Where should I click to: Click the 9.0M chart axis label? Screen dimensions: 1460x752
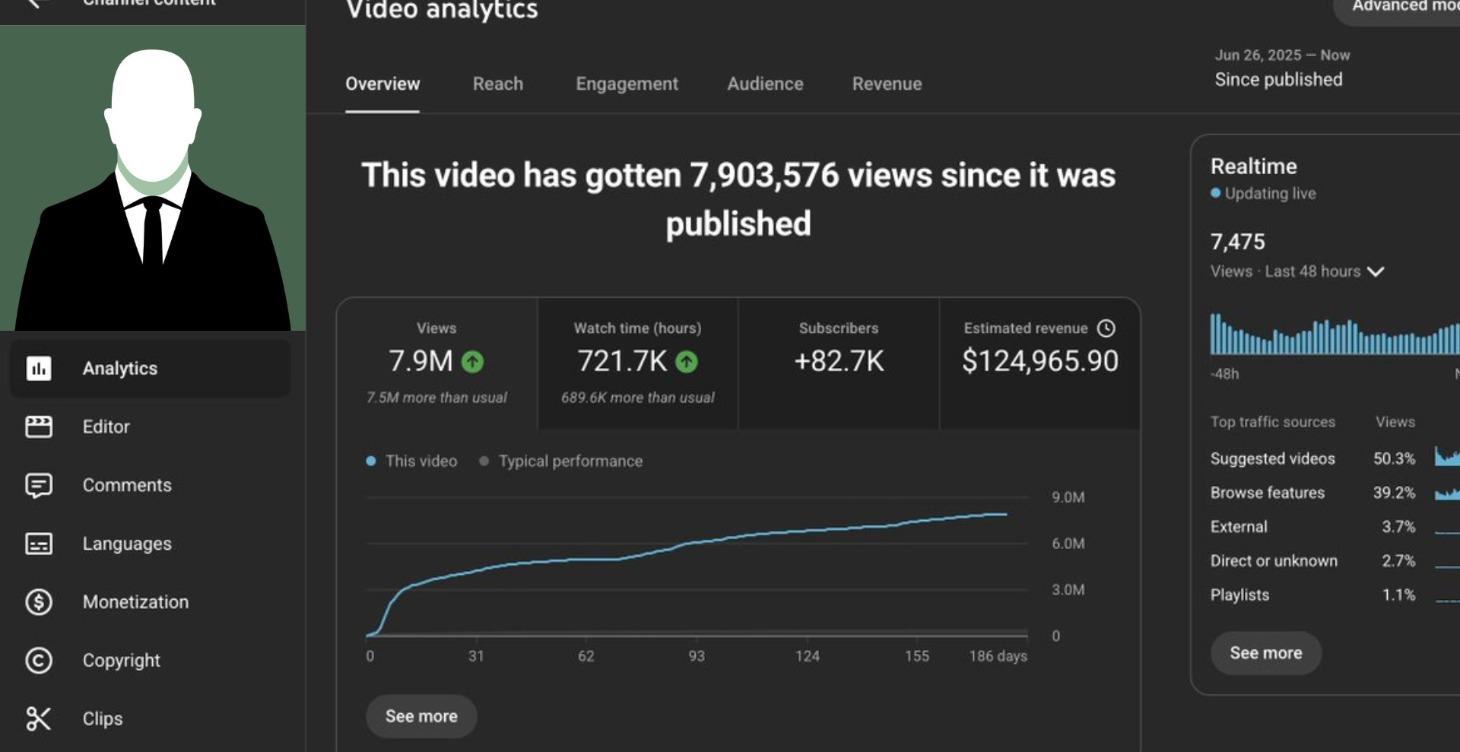tap(1068, 498)
